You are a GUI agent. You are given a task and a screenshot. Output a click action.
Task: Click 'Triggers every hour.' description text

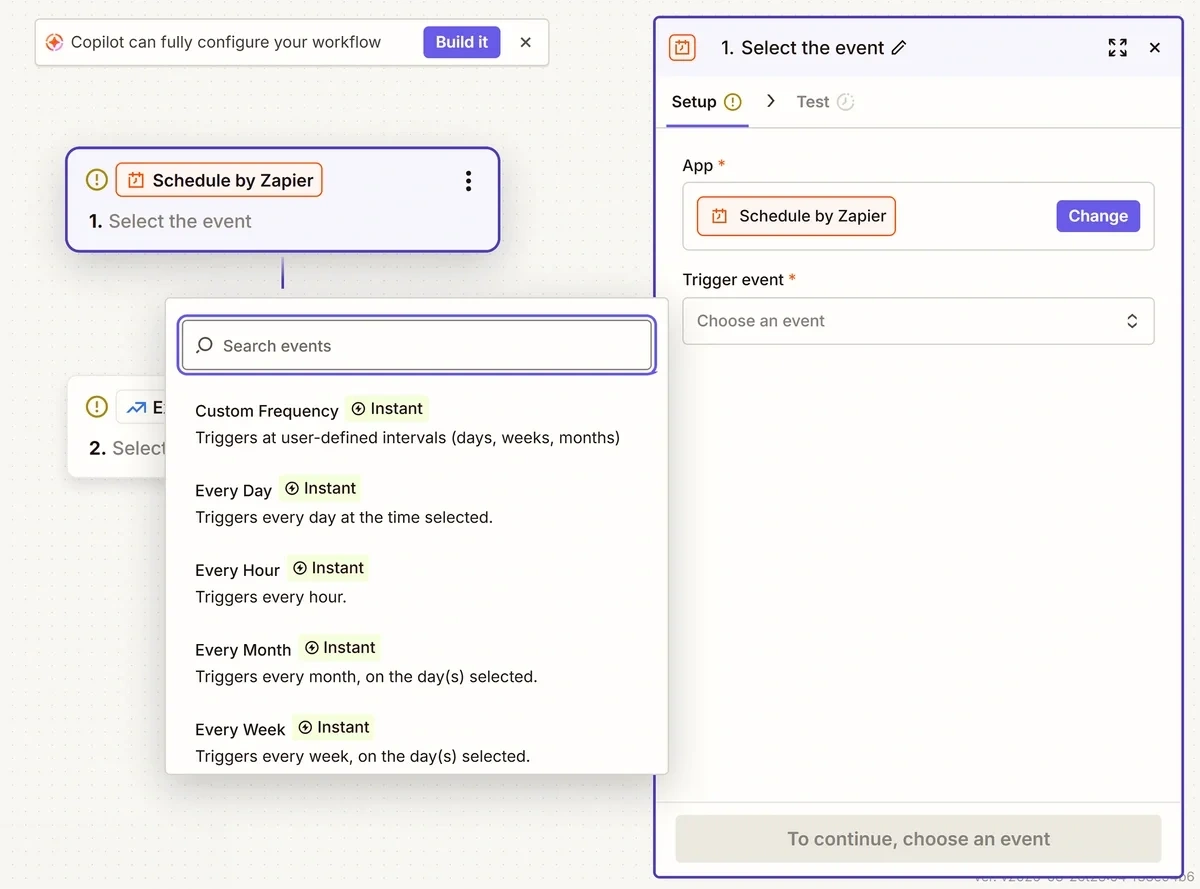(271, 597)
